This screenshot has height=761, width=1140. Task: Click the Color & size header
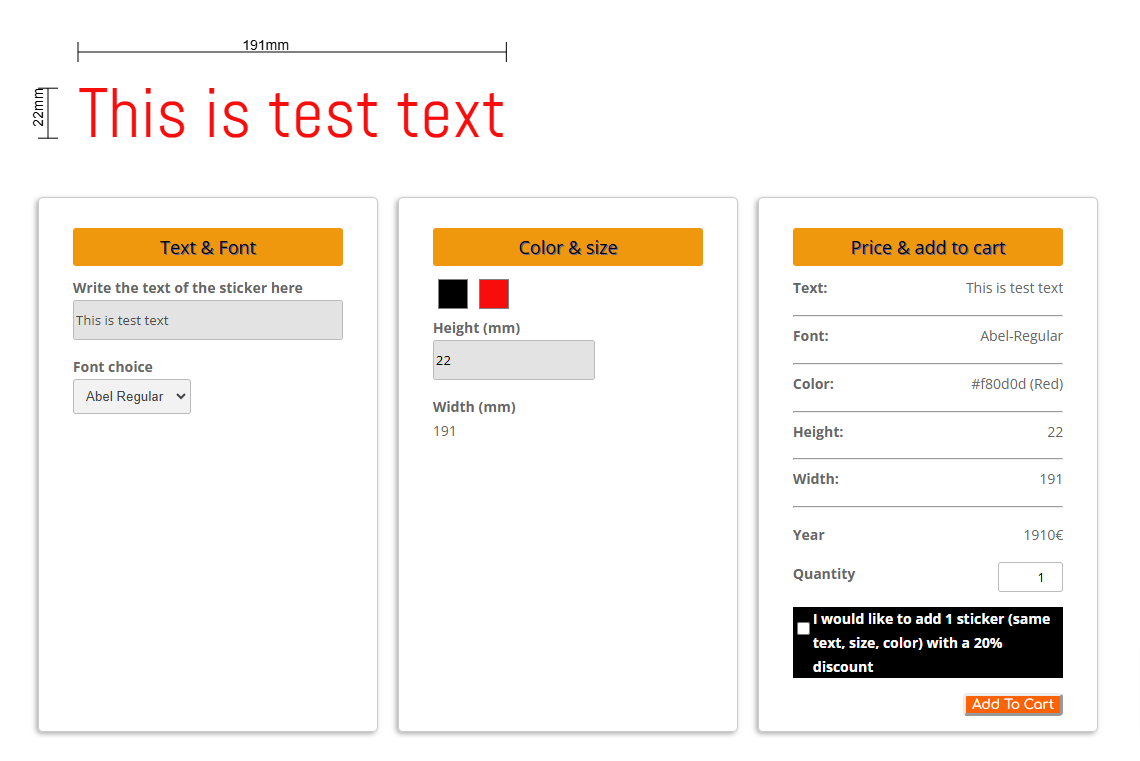click(x=568, y=247)
